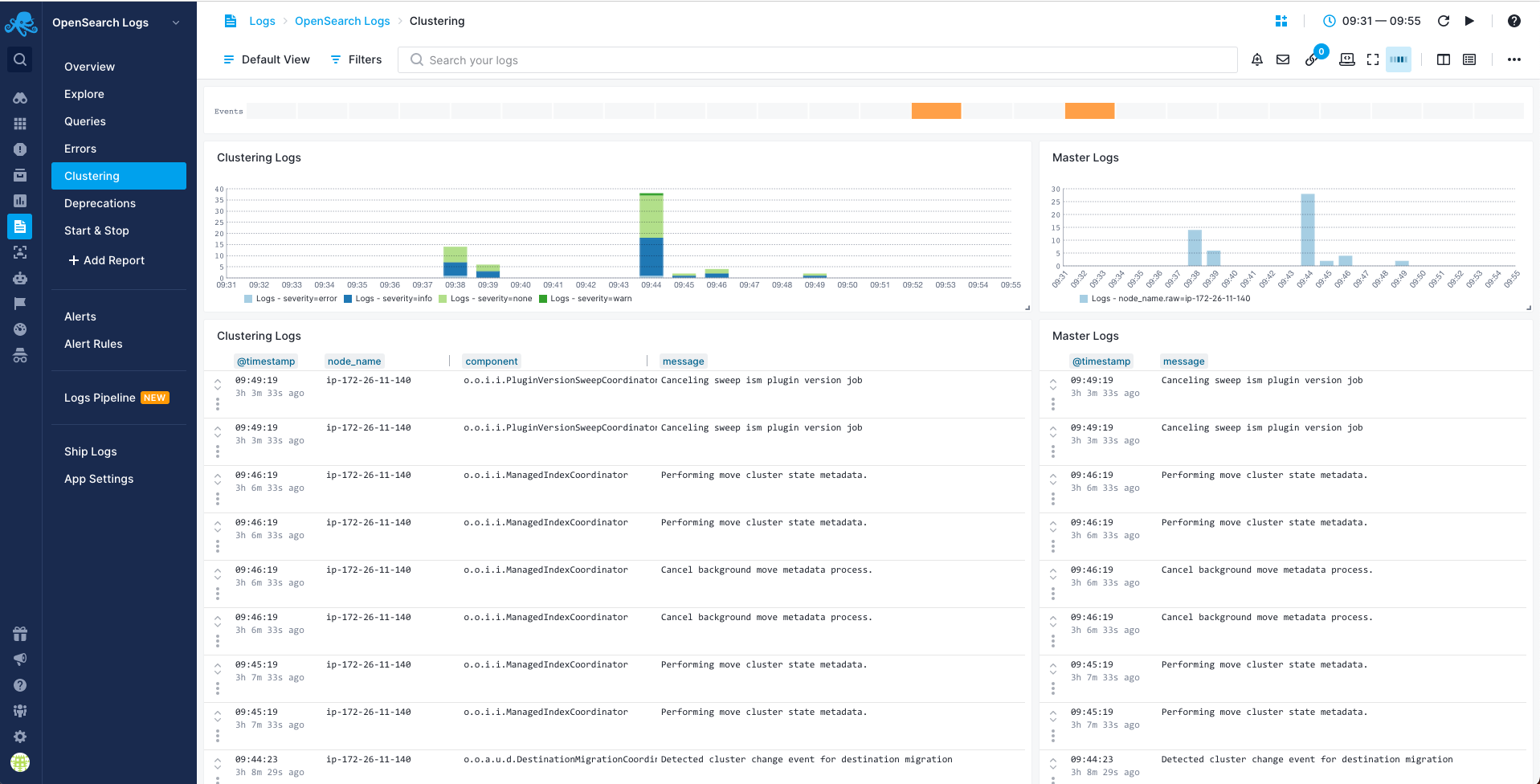1540x784 pixels.
Task: Click the component column header
Action: pos(492,361)
